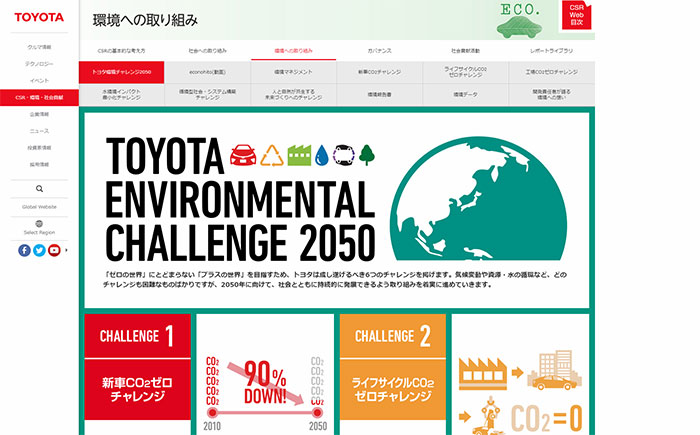This screenshot has height=435, width=700.
Task: Click the CO2=0 factory illustration
Action: point(521,392)
